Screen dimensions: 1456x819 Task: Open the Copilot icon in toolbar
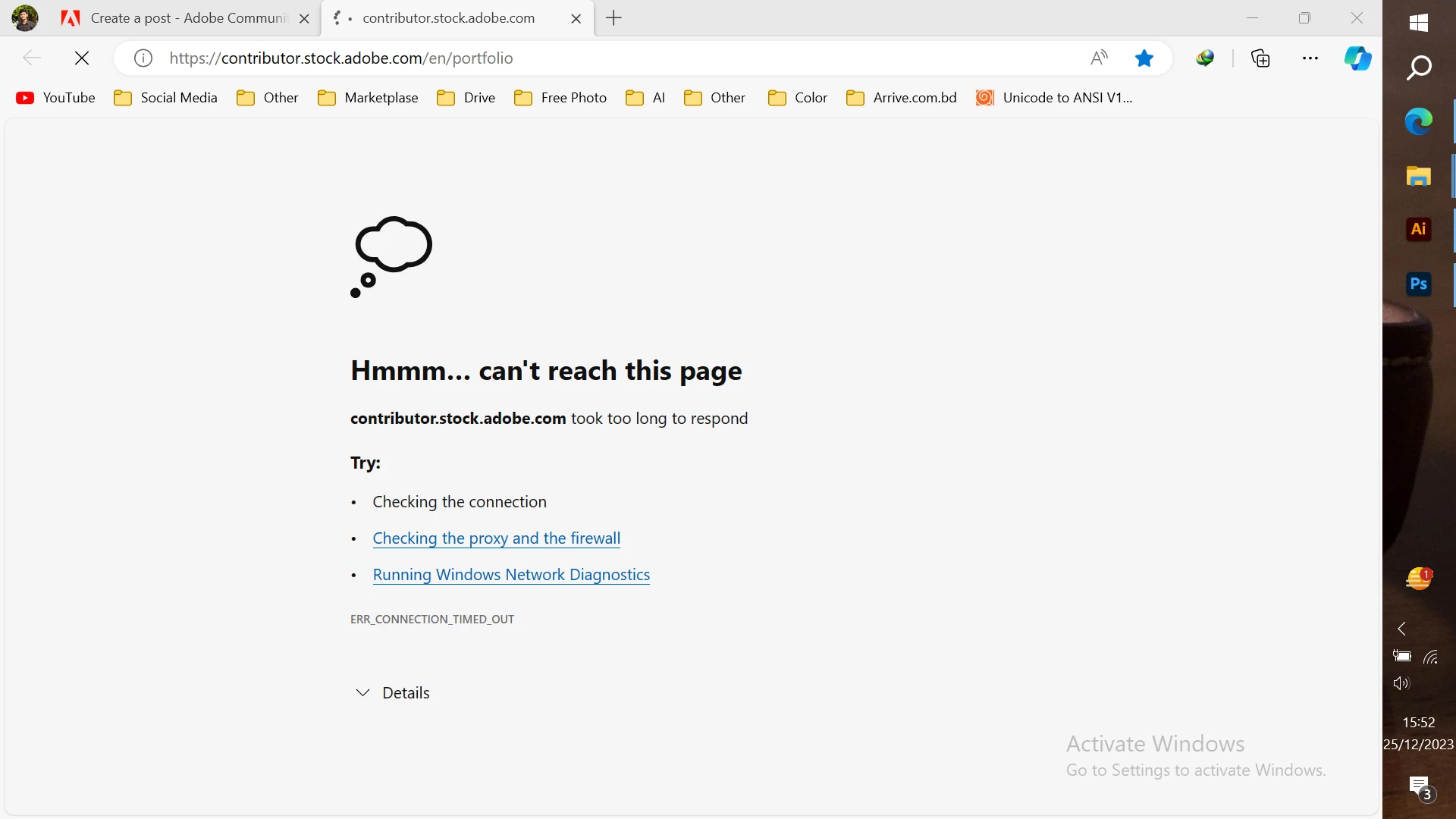1357,58
